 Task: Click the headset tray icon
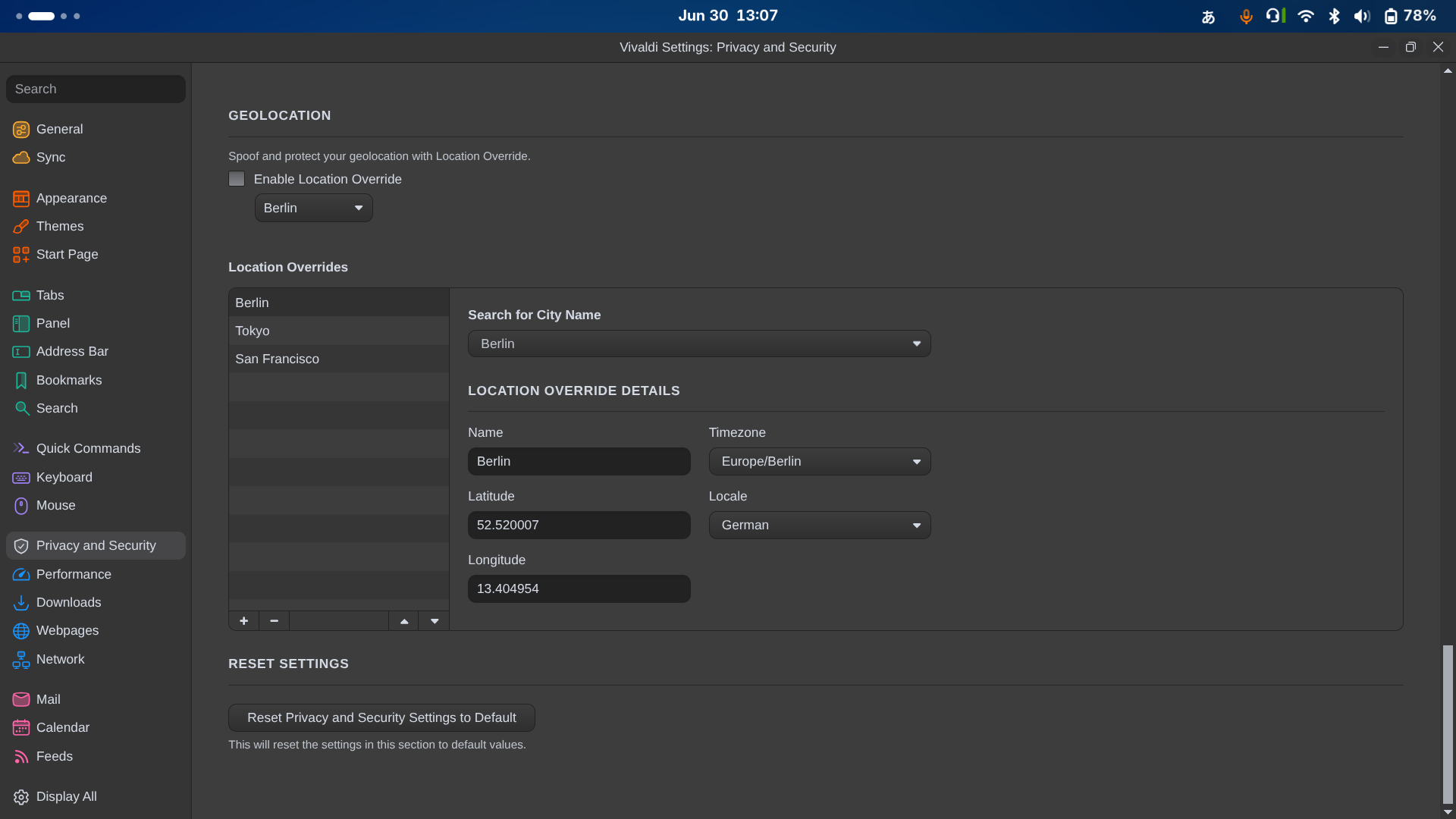pos(1276,16)
